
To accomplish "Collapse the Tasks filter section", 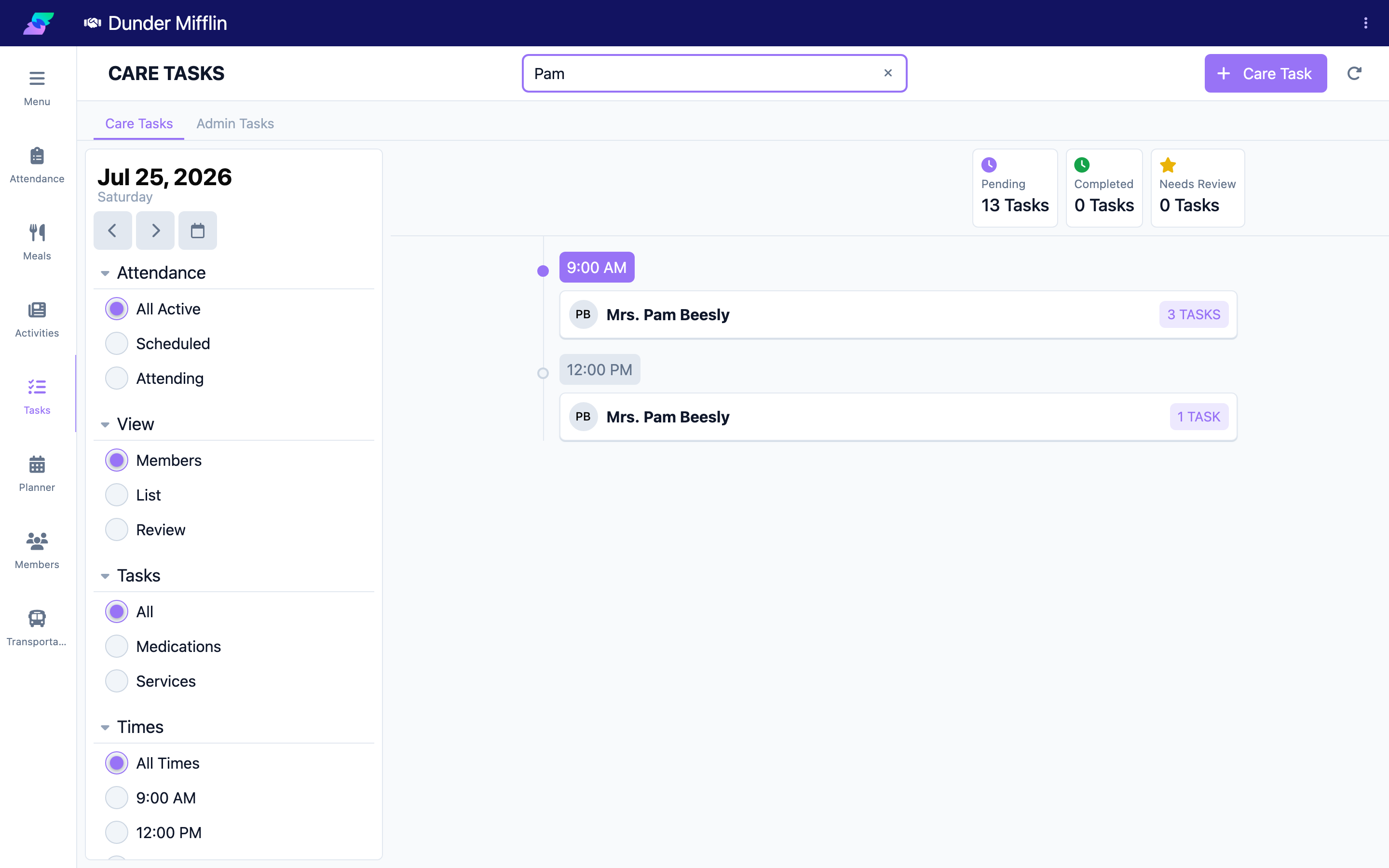I will coord(105,576).
